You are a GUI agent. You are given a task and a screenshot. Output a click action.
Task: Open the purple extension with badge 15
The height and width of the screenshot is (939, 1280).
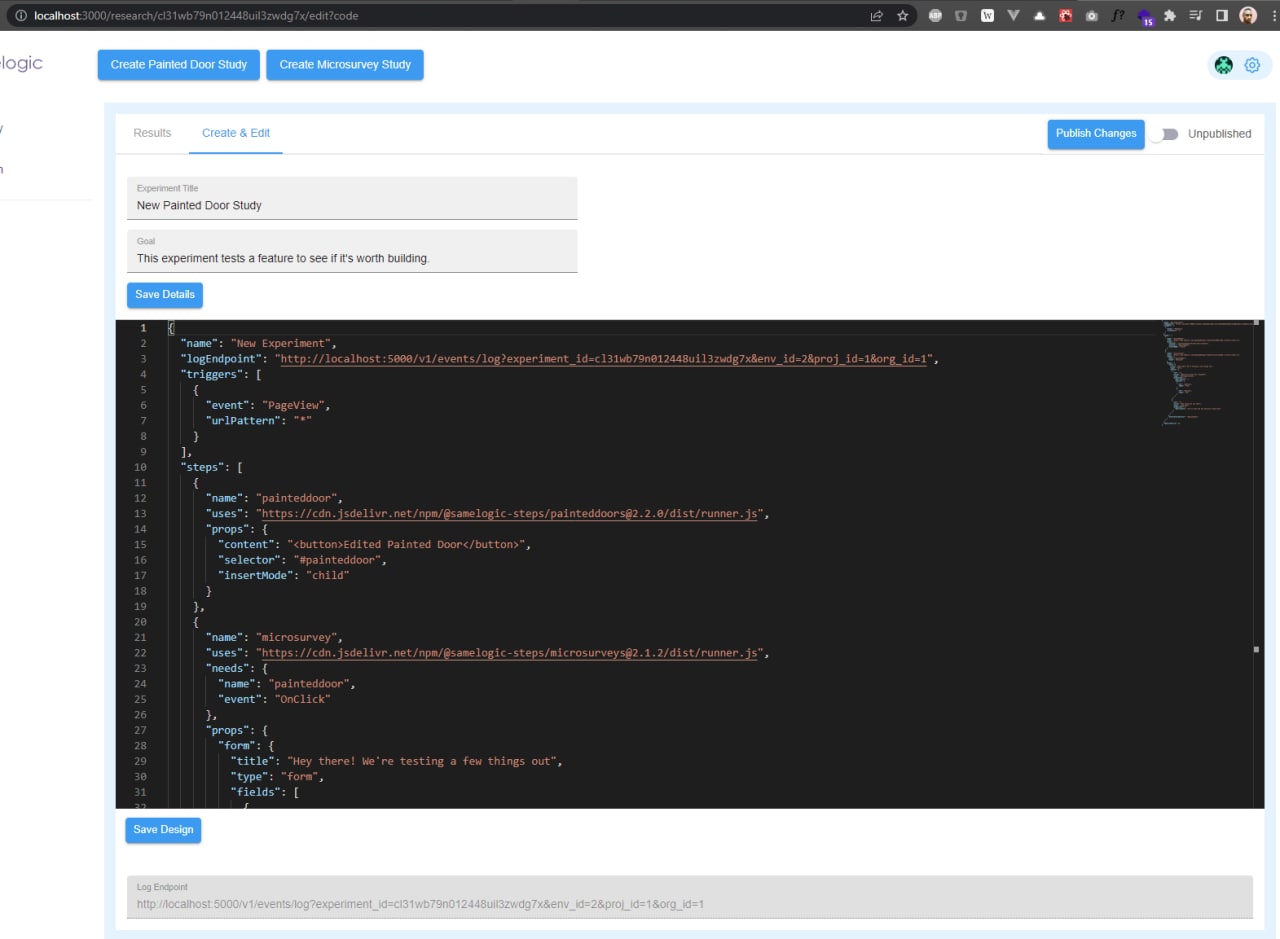(1145, 17)
